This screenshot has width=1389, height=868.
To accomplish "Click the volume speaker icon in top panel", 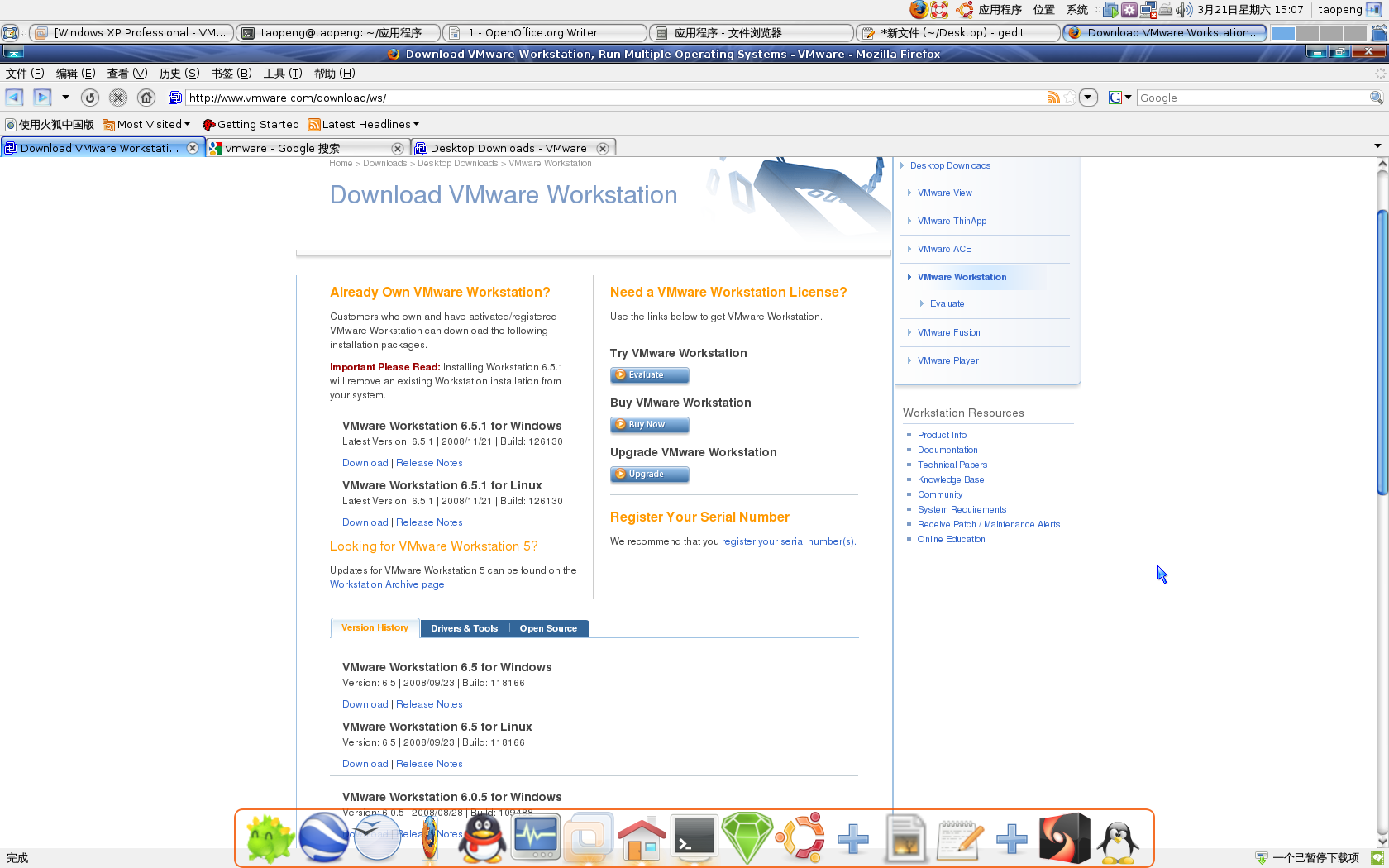I will click(1184, 10).
